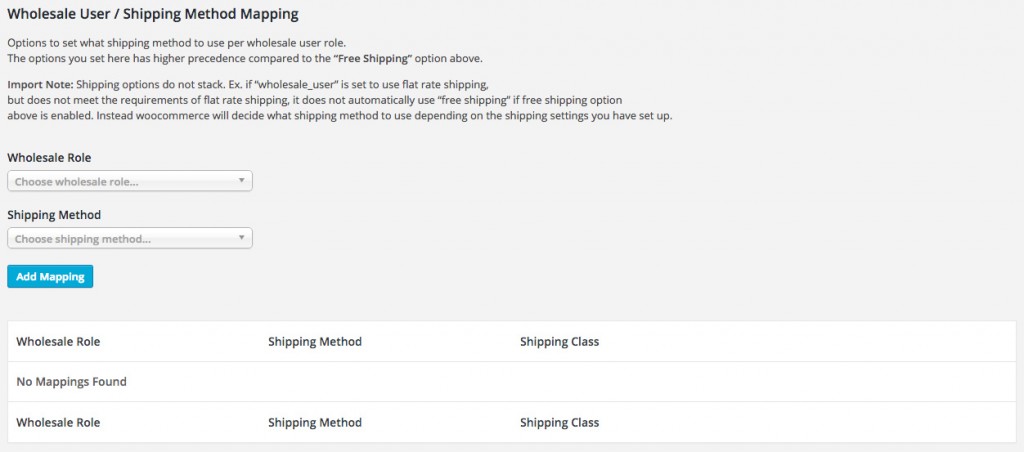Screen dimensions: 1024x452
Task: Click the Wholesale User / Shipping Method Mapping heading
Action: pyautogui.click(x=153, y=13)
